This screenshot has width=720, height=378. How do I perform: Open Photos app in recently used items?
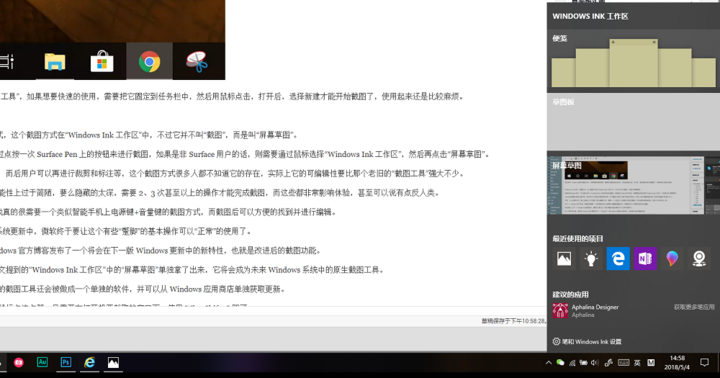tap(563, 259)
